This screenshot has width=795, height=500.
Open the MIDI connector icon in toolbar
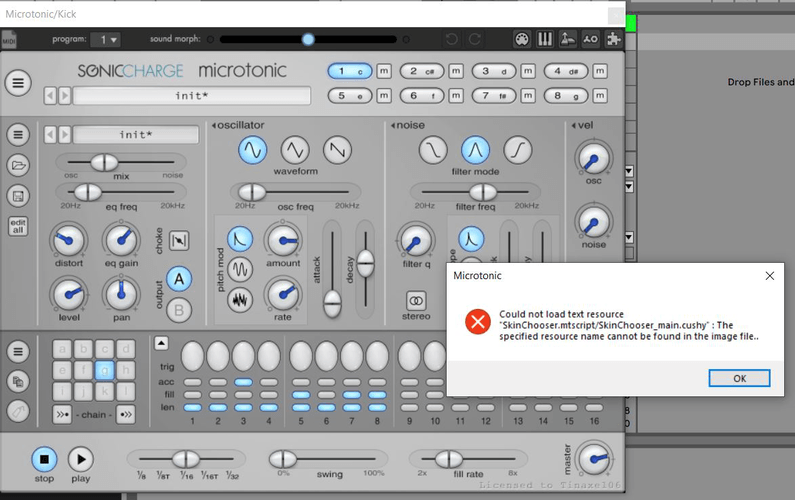click(x=522, y=39)
